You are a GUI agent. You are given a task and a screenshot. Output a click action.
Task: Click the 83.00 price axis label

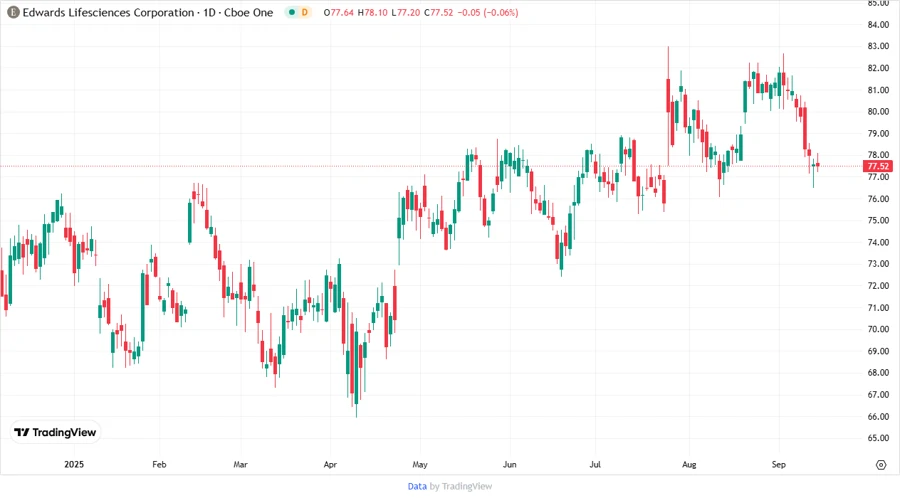tap(878, 46)
